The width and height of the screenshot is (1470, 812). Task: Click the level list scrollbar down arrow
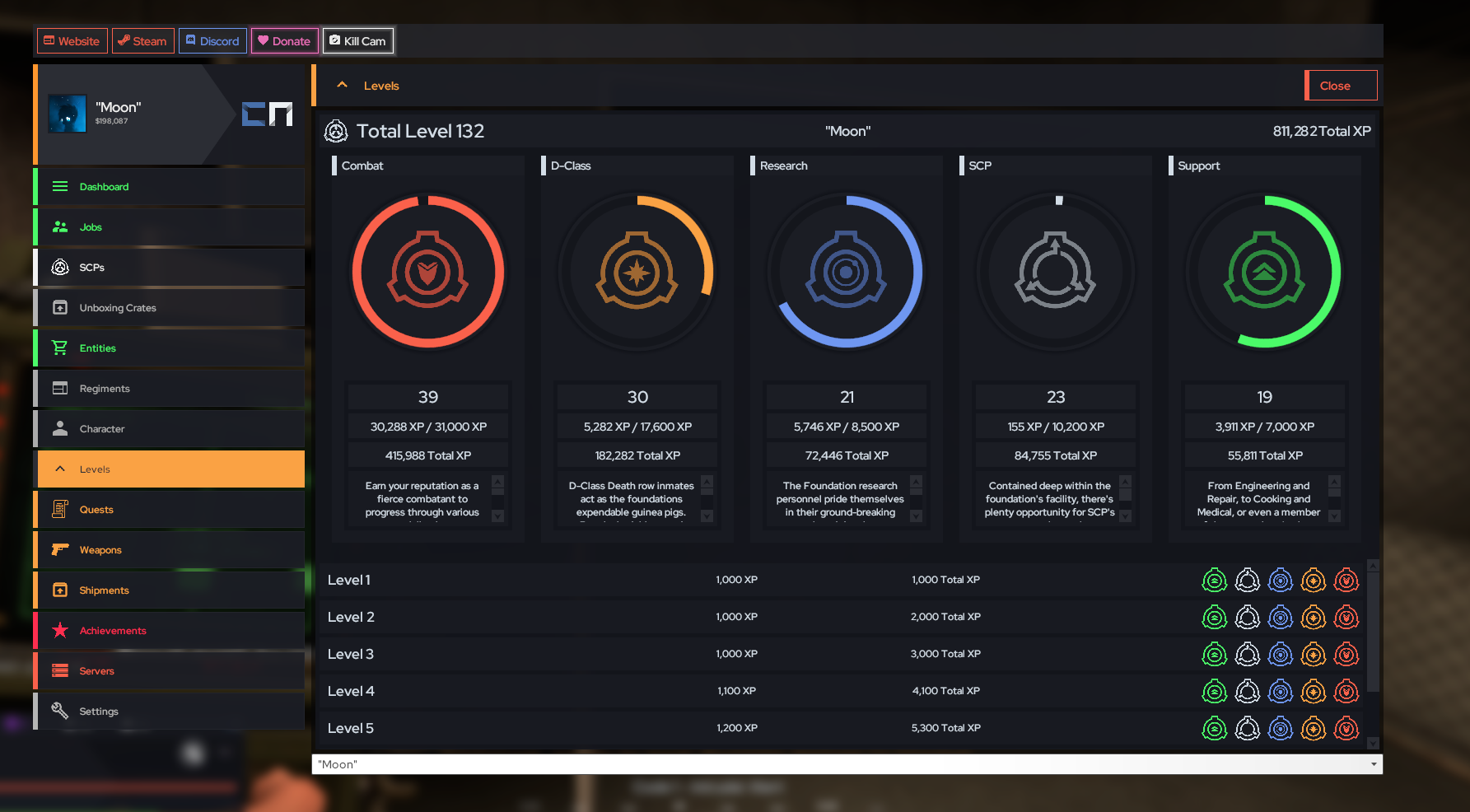[x=1373, y=743]
